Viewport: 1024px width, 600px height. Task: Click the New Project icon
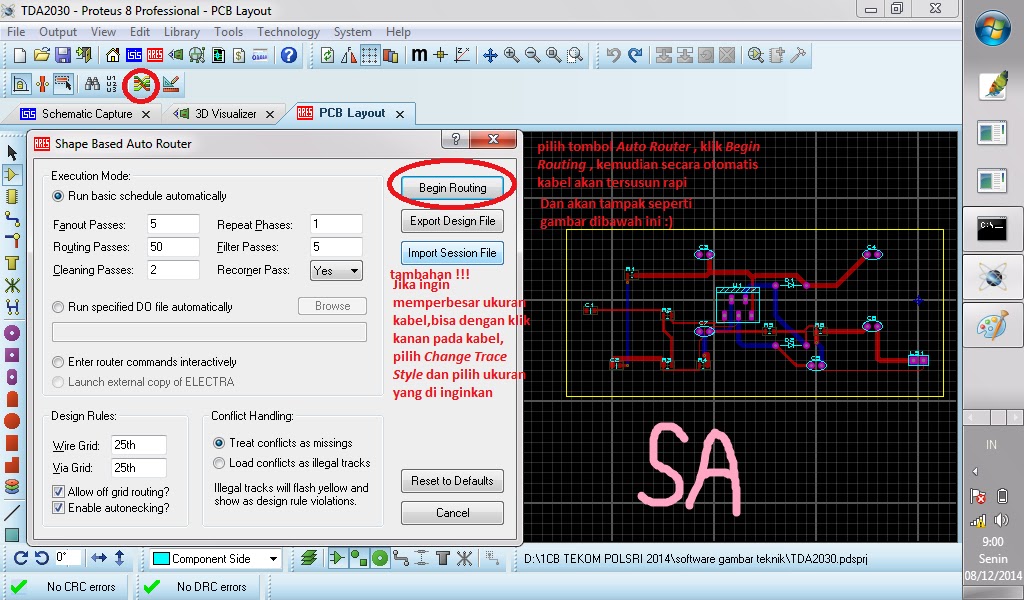[20, 55]
